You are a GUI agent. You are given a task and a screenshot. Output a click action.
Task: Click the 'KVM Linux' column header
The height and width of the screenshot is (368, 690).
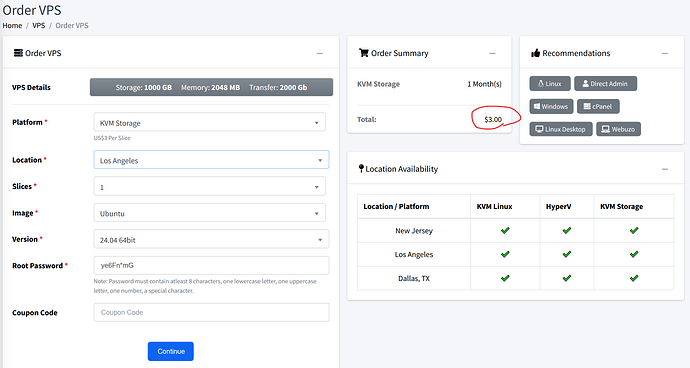(494, 206)
